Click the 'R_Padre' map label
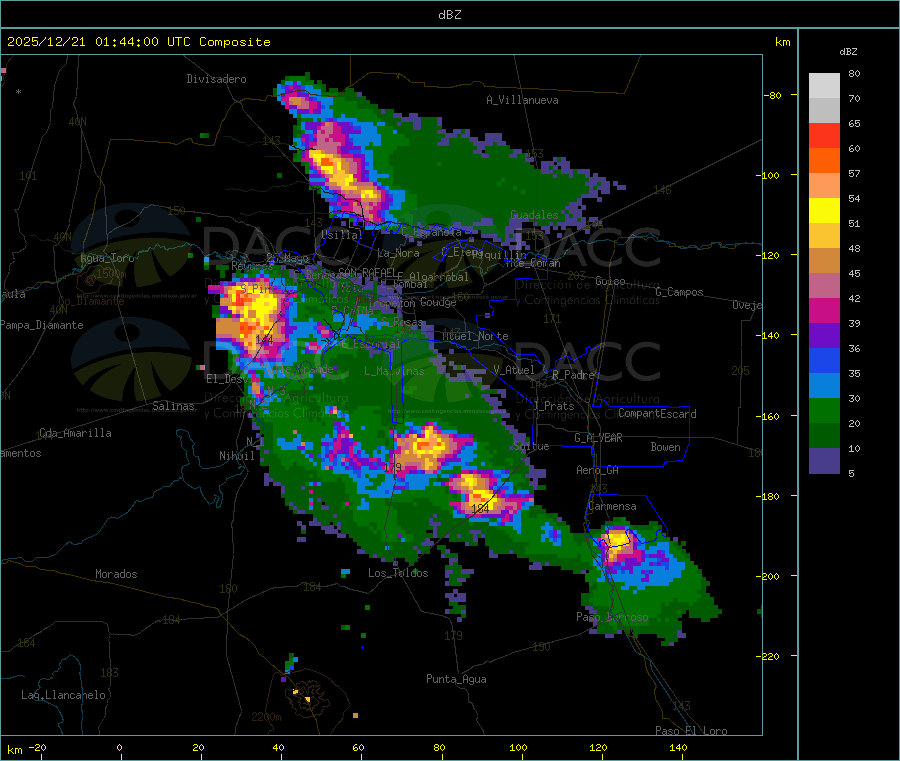 click(x=573, y=375)
